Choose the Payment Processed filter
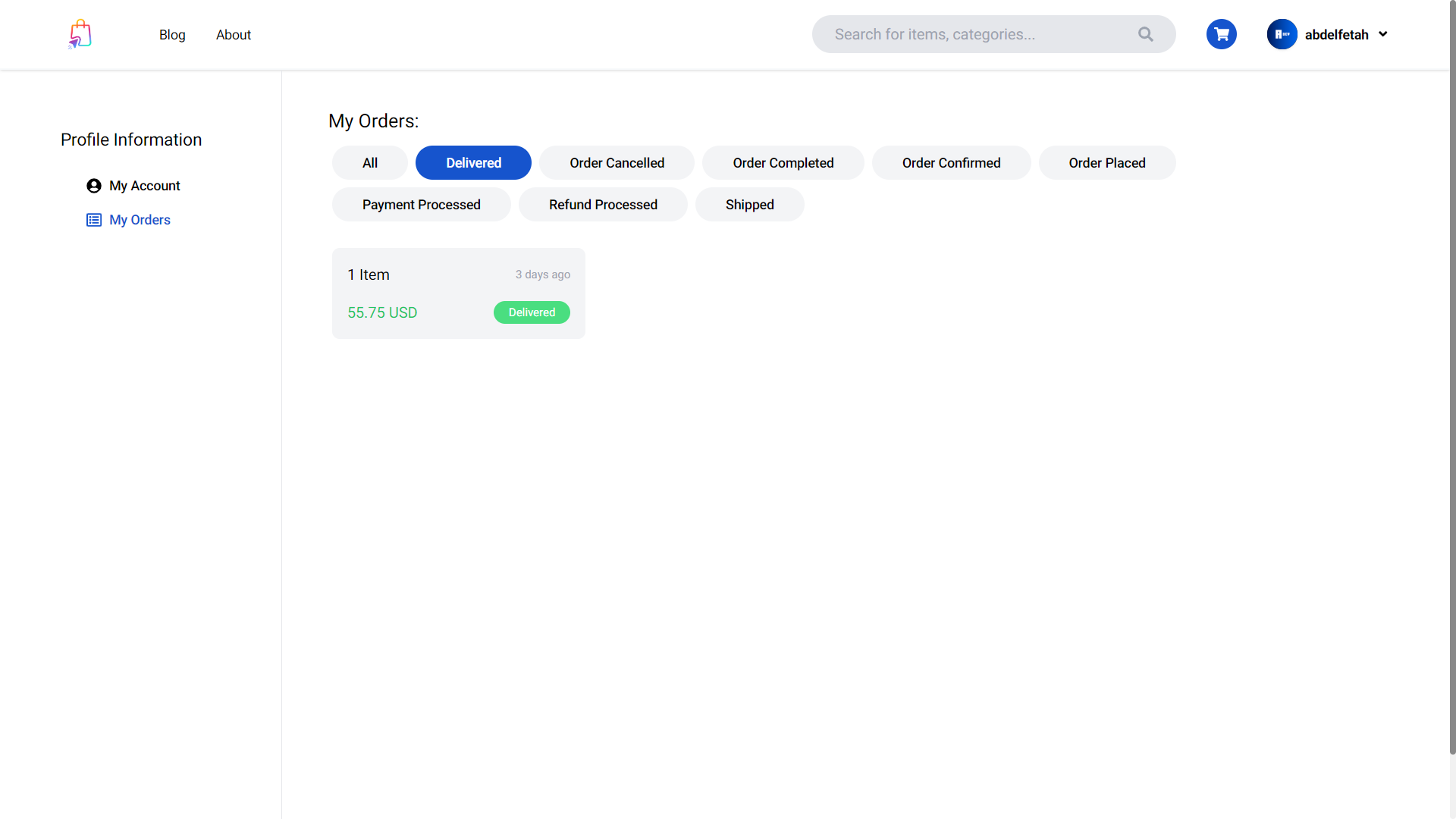 [421, 205]
